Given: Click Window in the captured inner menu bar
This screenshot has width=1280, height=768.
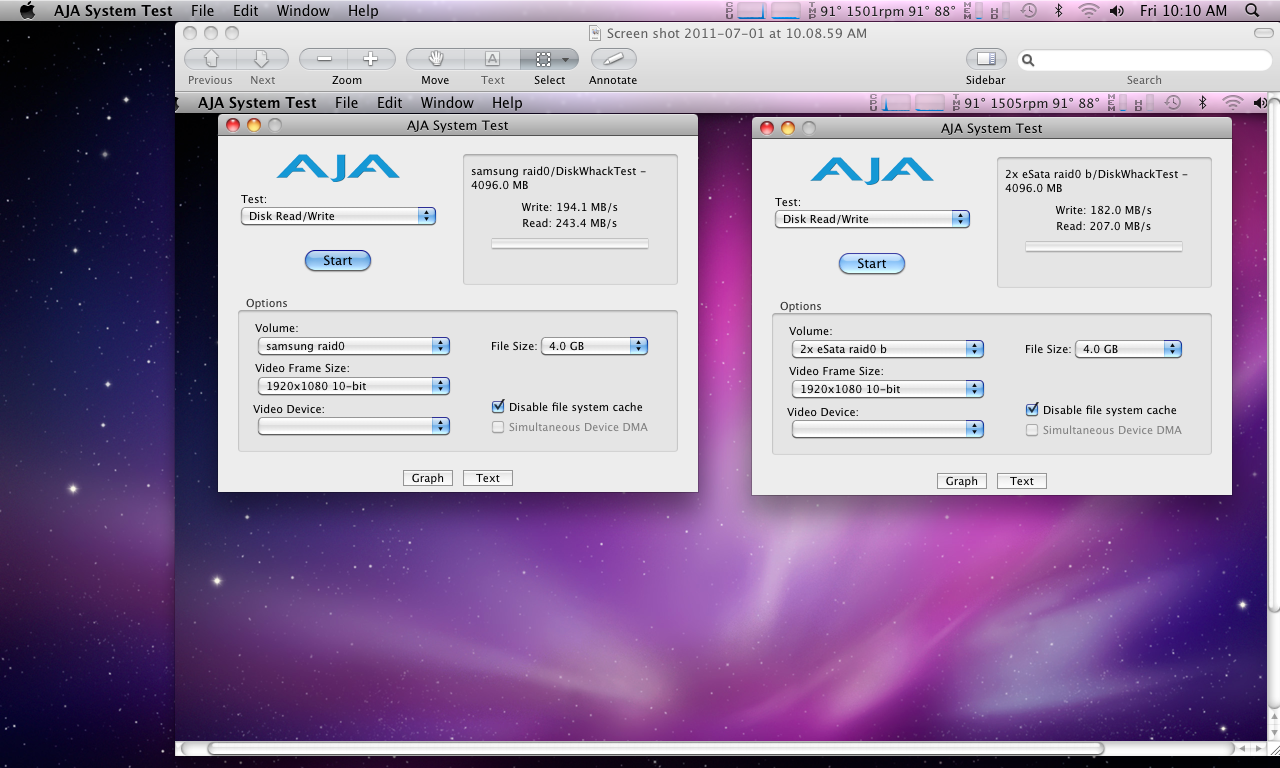Looking at the screenshot, I should pos(447,103).
